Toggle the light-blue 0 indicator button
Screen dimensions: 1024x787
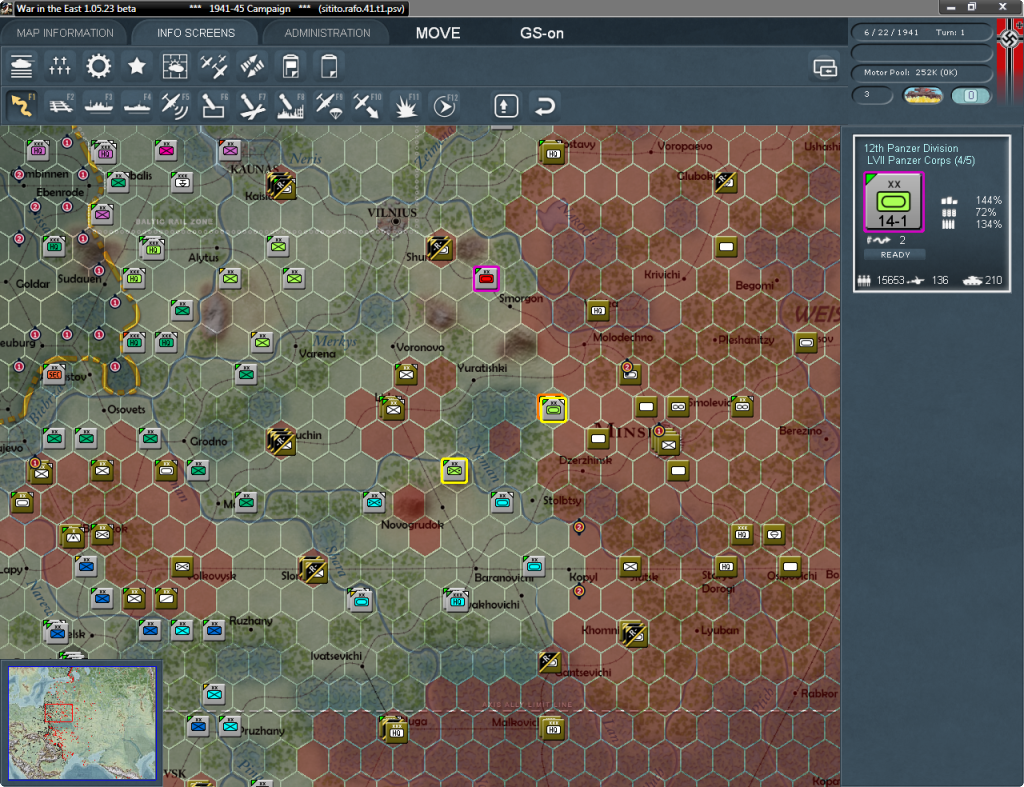point(971,95)
